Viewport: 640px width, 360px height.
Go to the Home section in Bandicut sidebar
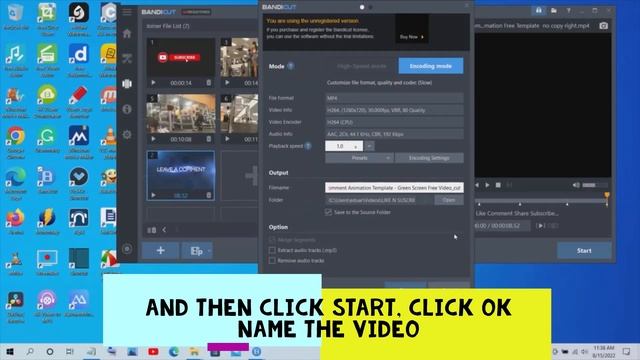coord(127,33)
